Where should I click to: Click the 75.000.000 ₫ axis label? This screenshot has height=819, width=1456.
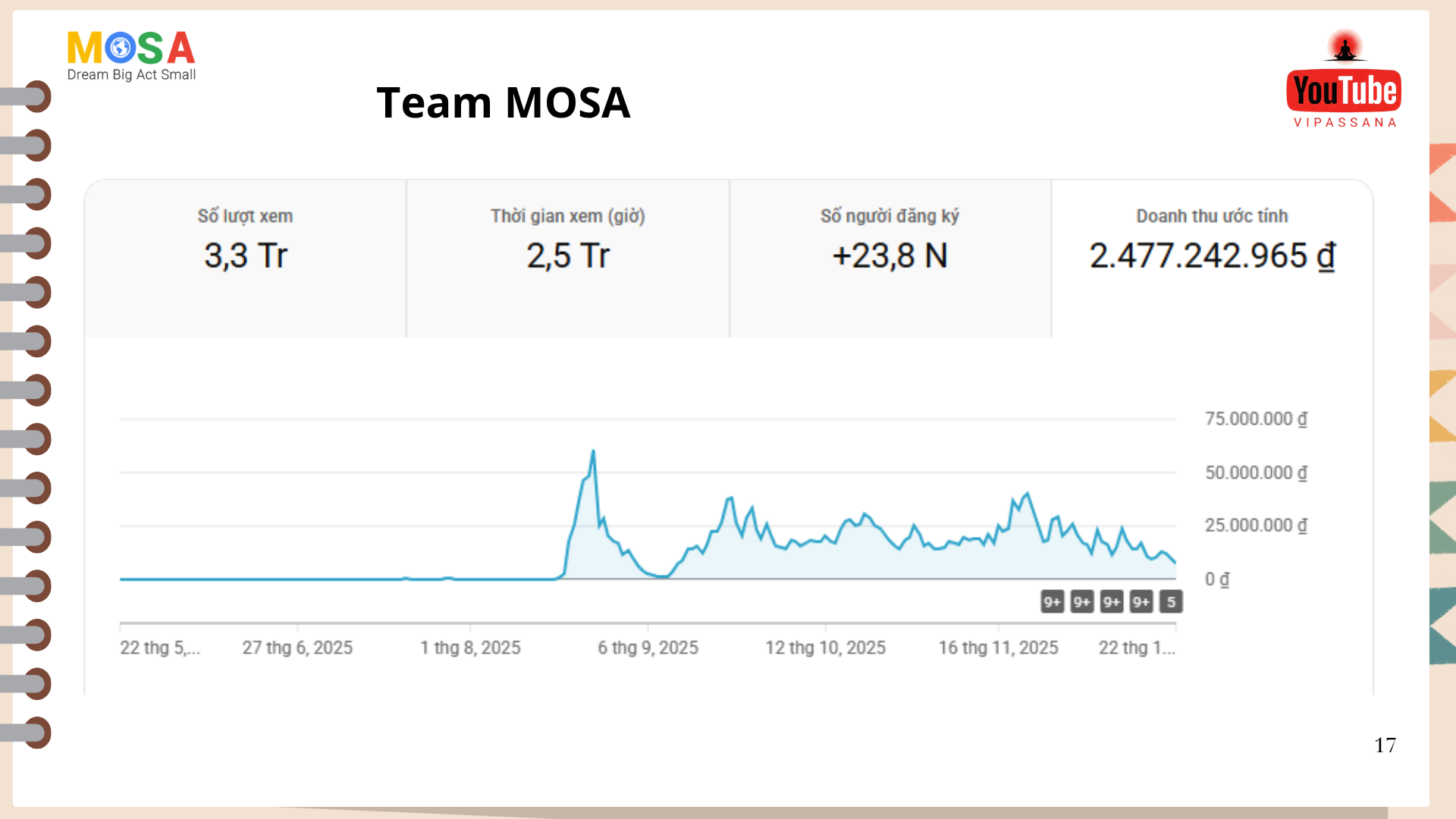(x=1257, y=419)
